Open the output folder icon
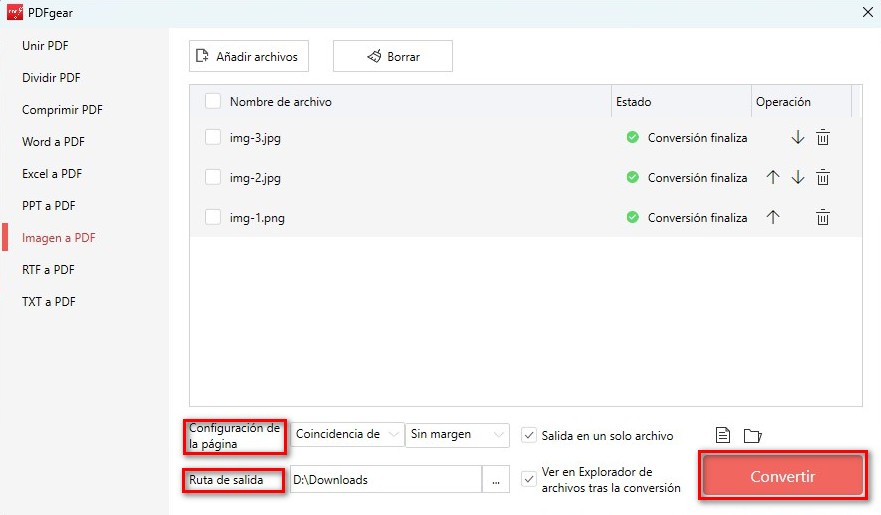Screen dimensions: 881x515 click(x=752, y=435)
